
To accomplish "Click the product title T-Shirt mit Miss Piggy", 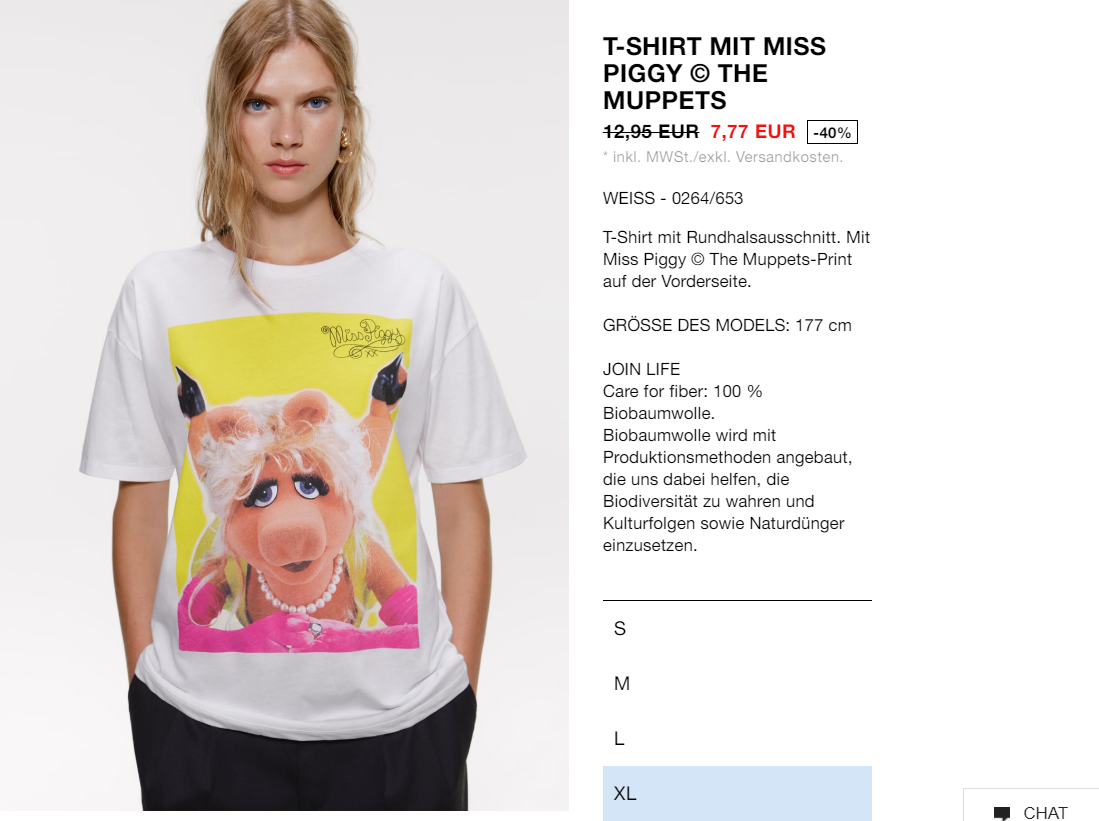I will point(714,73).
